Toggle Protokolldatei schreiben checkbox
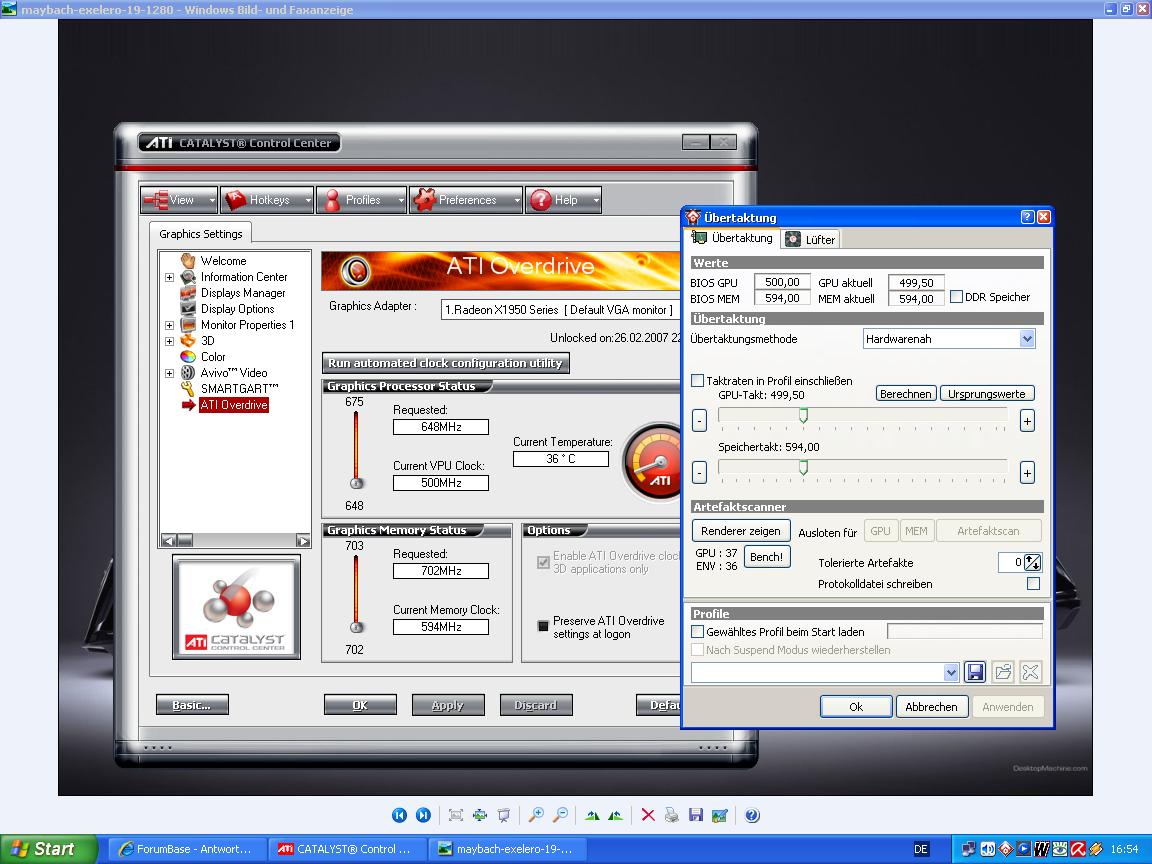The height and width of the screenshot is (864, 1152). click(x=1033, y=583)
